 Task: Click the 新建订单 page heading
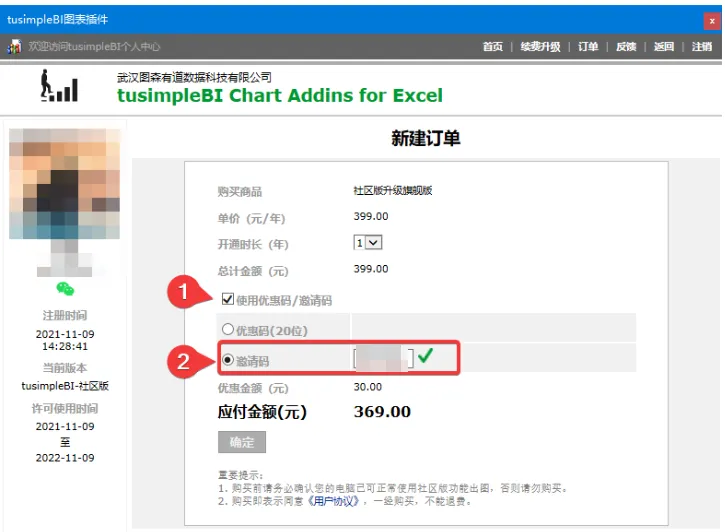tap(426, 138)
